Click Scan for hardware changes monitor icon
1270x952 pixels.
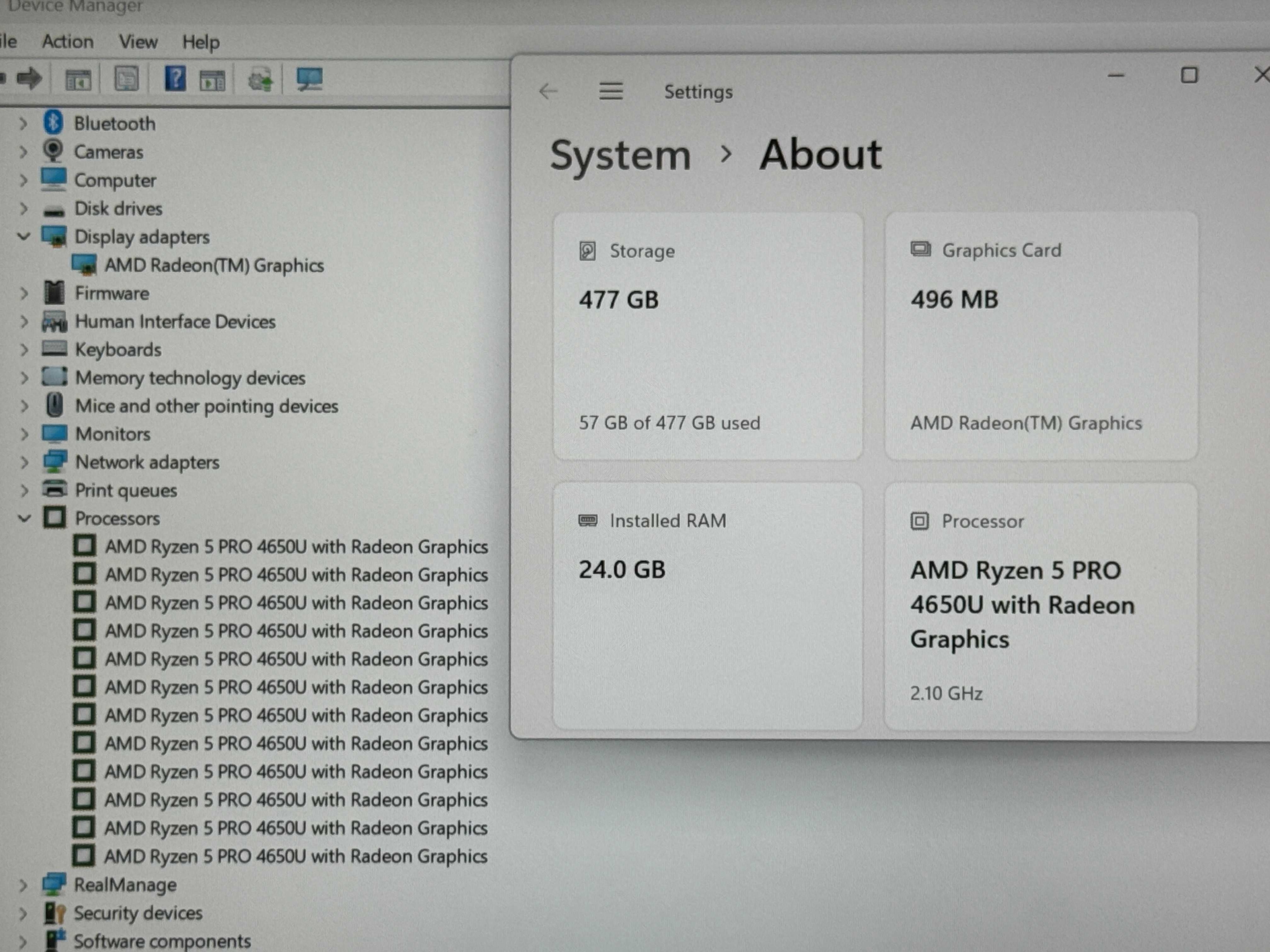click(x=309, y=79)
